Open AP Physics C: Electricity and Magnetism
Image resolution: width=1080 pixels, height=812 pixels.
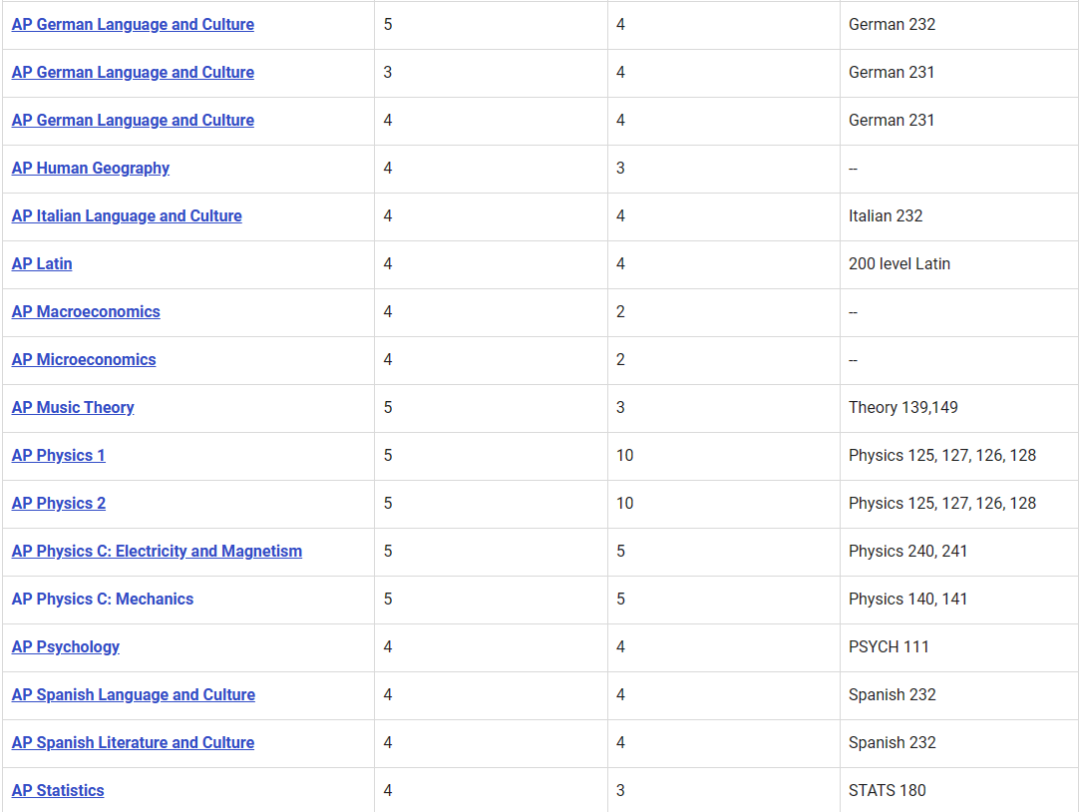(157, 552)
